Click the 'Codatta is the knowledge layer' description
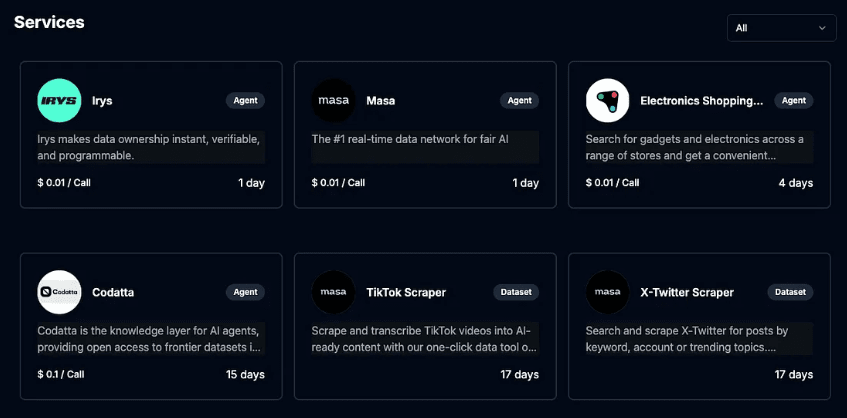The width and height of the screenshot is (847, 418). click(151, 339)
